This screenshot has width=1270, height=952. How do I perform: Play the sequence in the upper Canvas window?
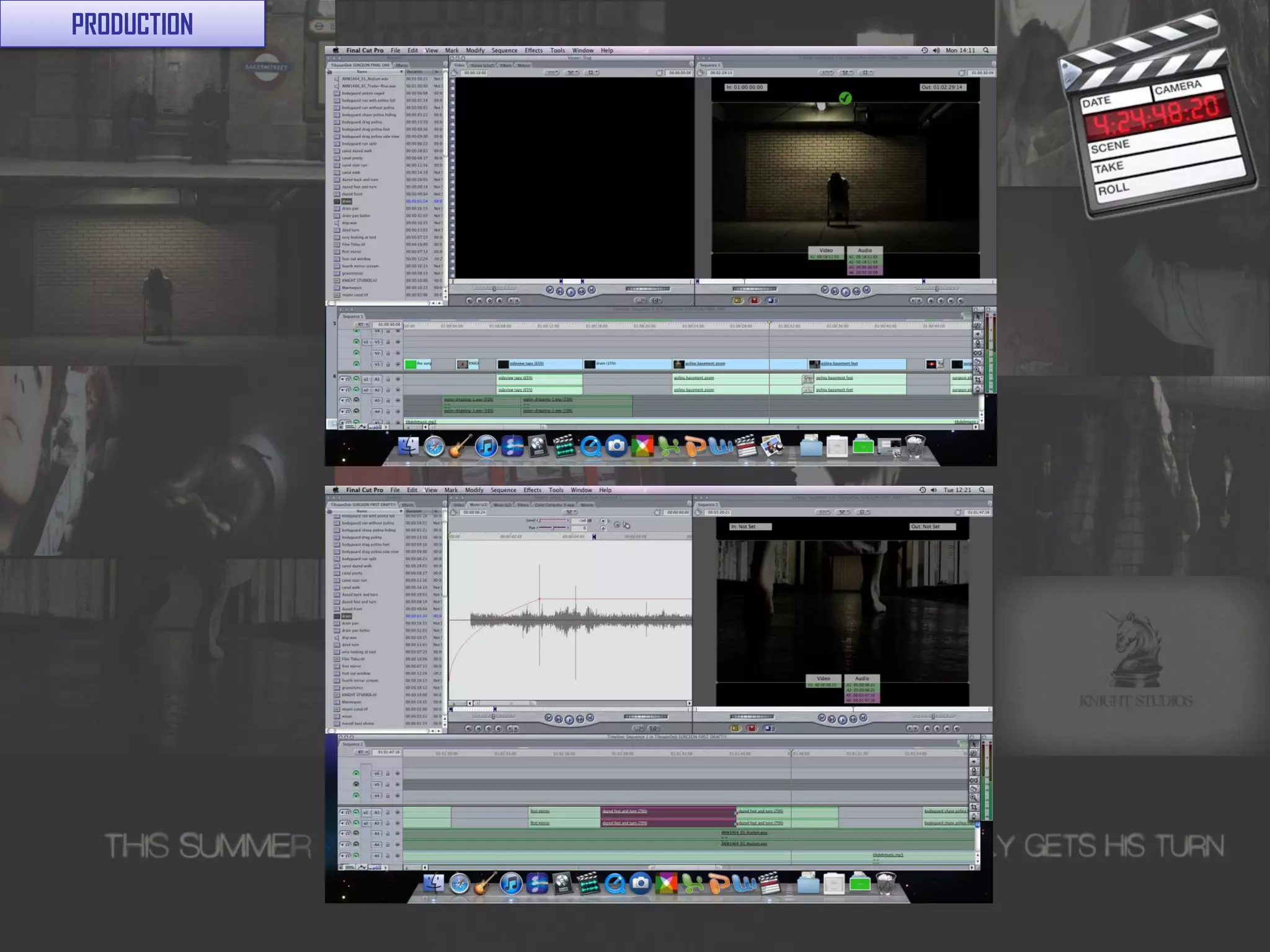845,291
